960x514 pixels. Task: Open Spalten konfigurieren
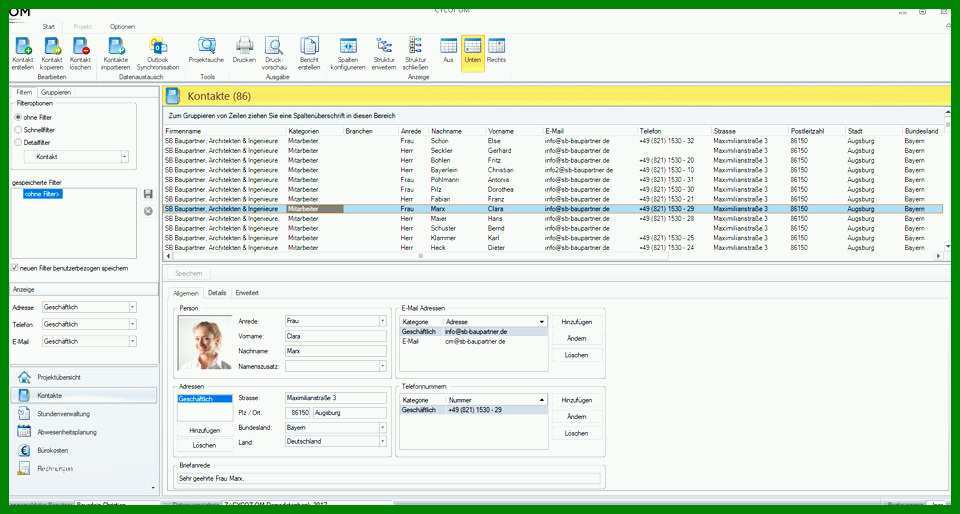click(348, 47)
